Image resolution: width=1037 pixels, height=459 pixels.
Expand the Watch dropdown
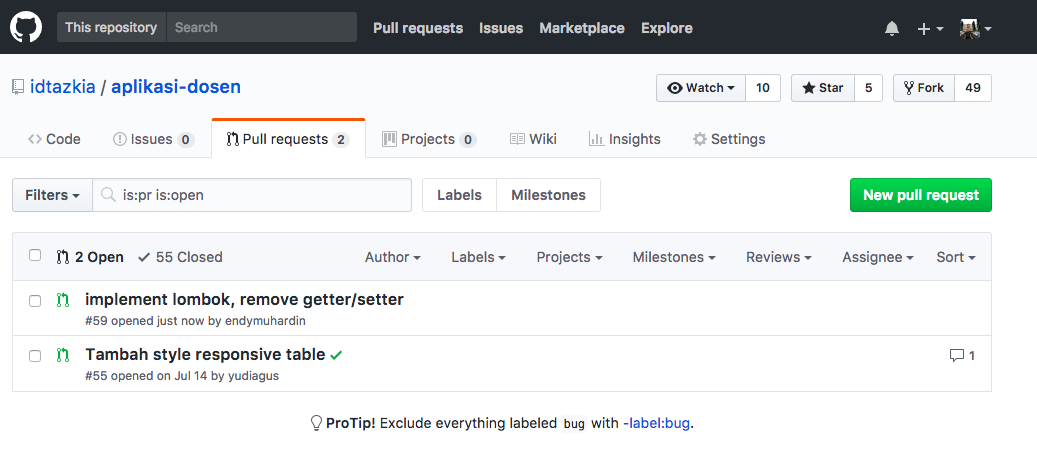tap(701, 88)
